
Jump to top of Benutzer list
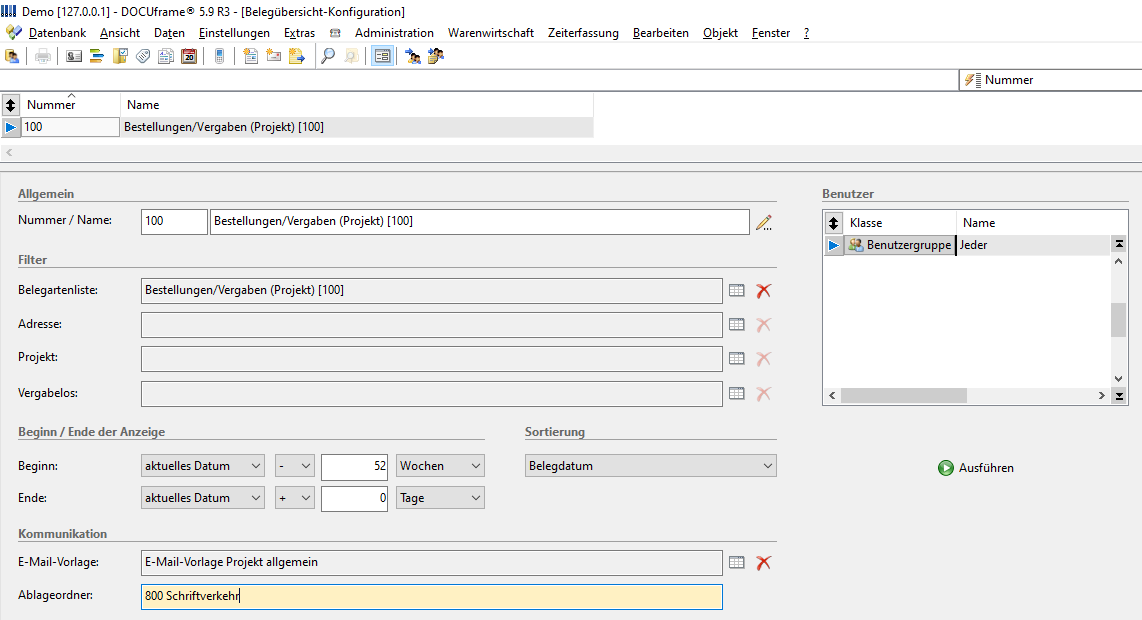pyautogui.click(x=1119, y=243)
